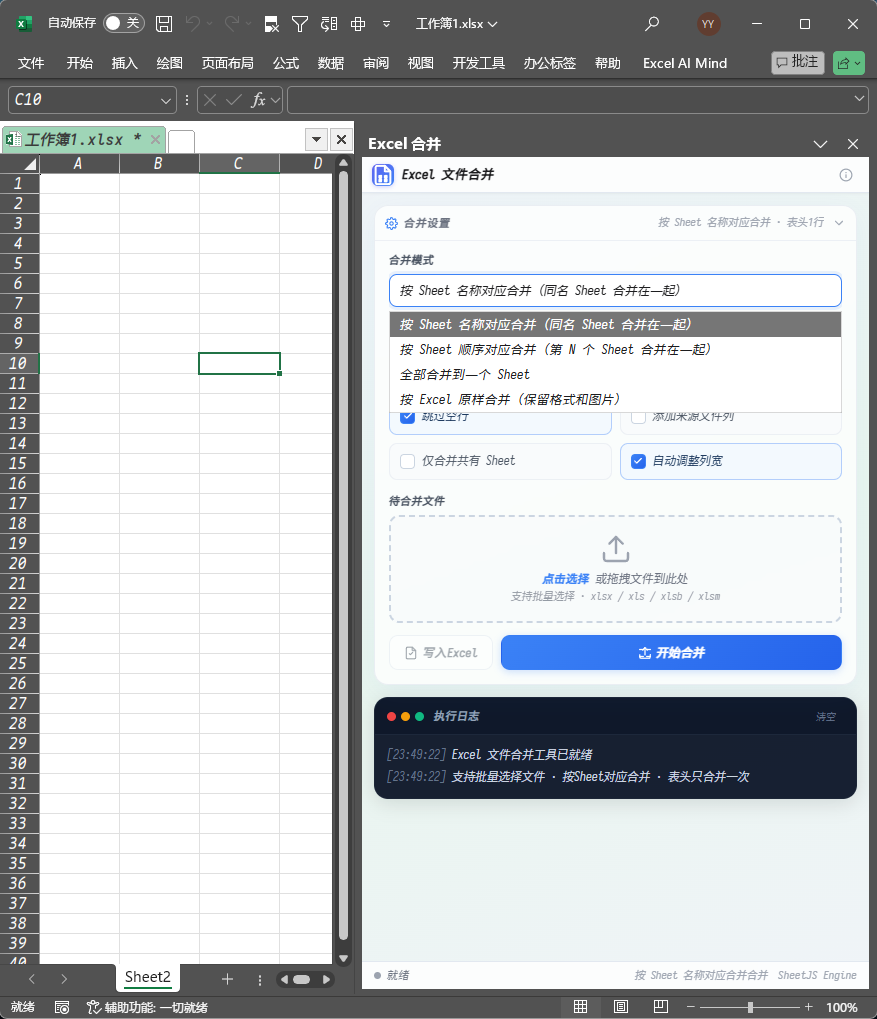
Task: Select row 10 header
Action: tap(18, 363)
